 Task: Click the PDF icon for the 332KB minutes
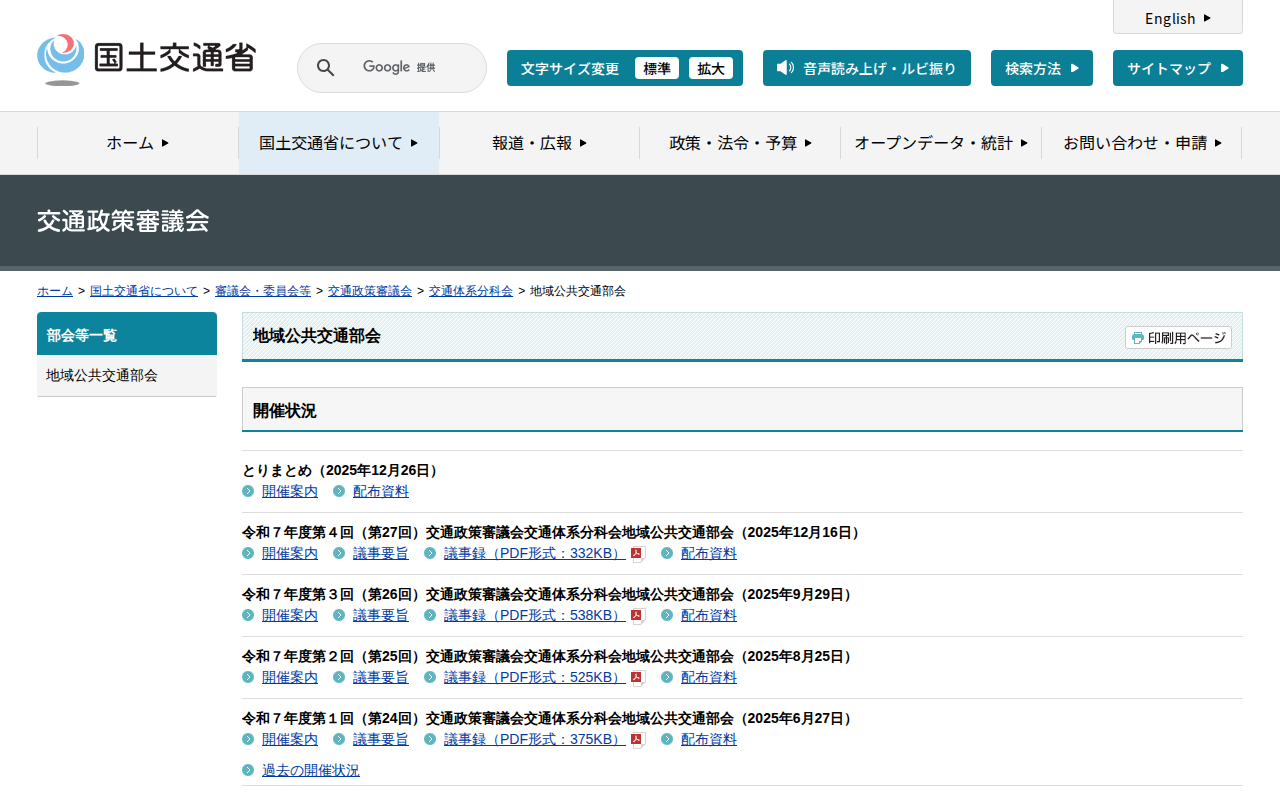[636, 554]
